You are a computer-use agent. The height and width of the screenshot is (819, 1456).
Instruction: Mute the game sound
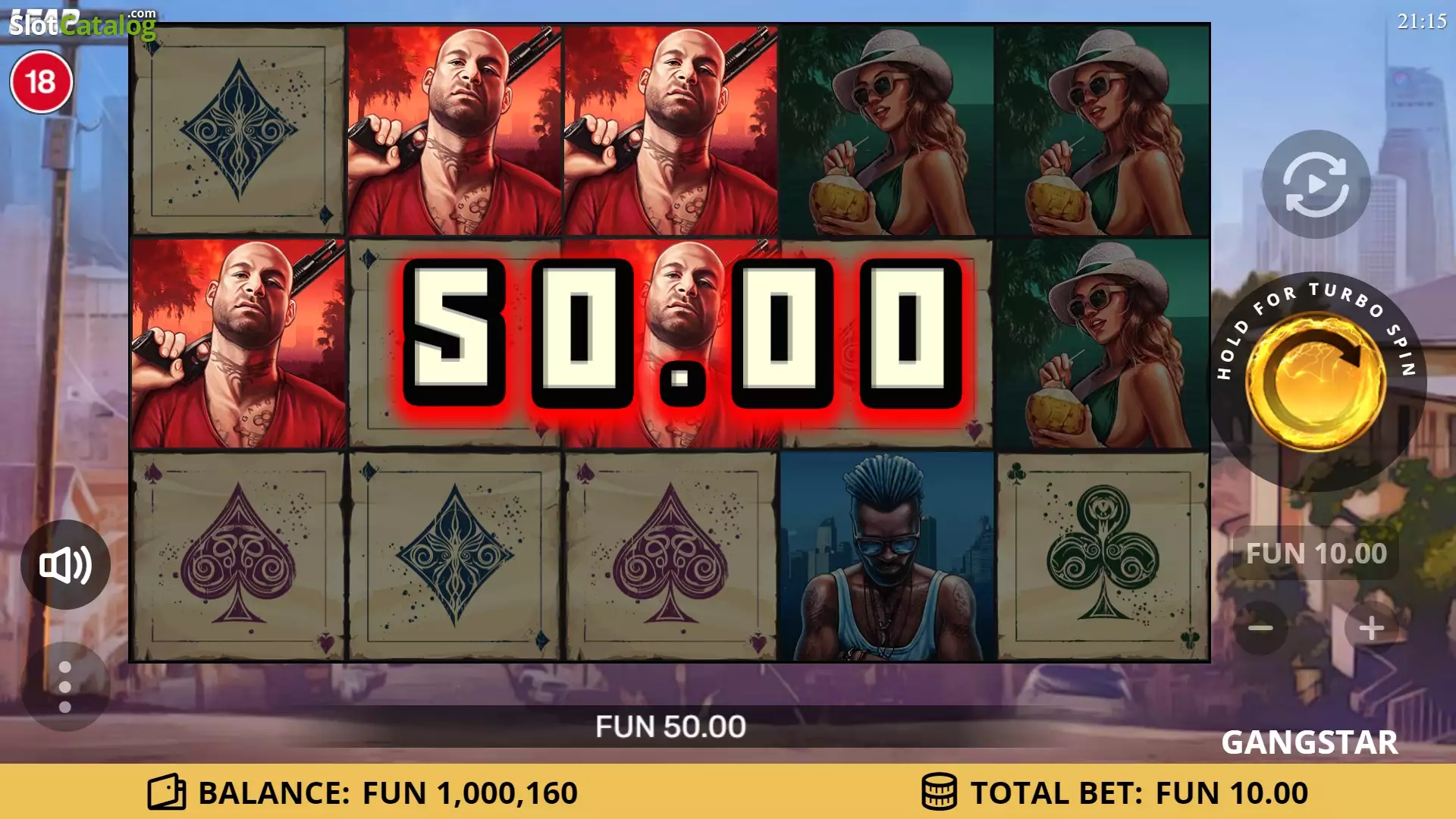coord(65,565)
